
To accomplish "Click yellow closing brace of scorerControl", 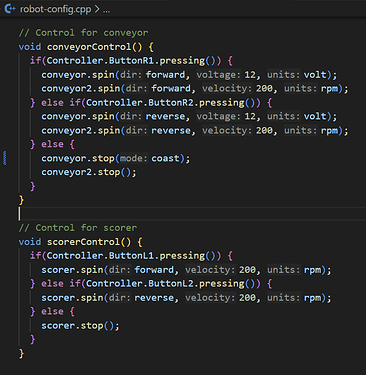I will [x=21, y=353].
